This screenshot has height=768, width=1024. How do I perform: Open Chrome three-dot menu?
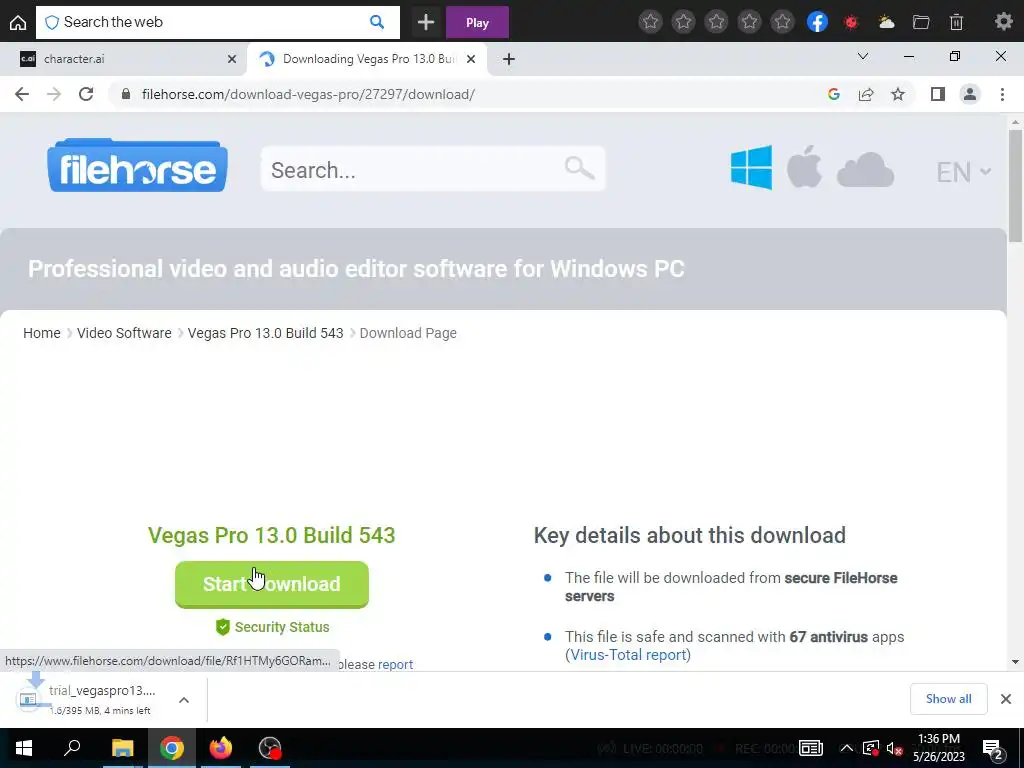click(1002, 94)
